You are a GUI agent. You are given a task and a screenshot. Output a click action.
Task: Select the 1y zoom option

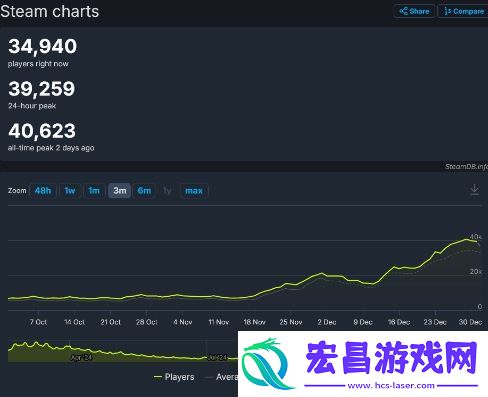tap(167, 191)
